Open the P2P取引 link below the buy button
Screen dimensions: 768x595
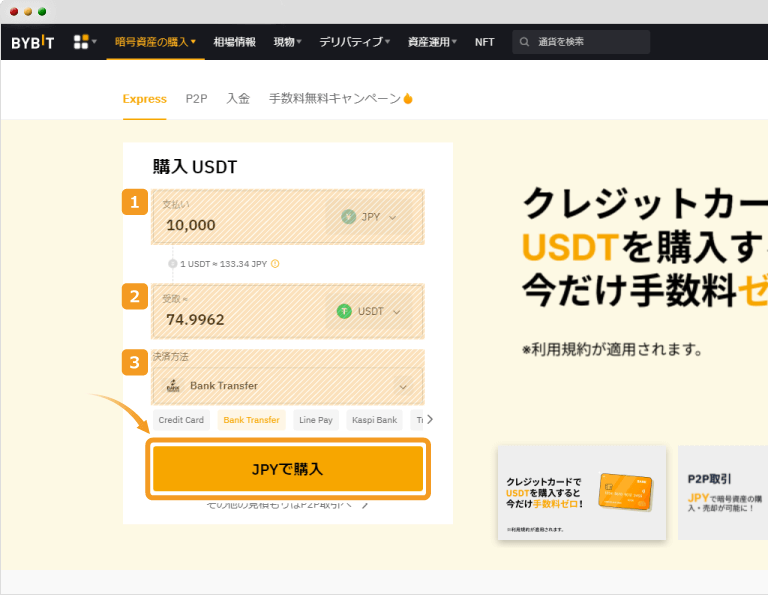pyautogui.click(x=288, y=504)
